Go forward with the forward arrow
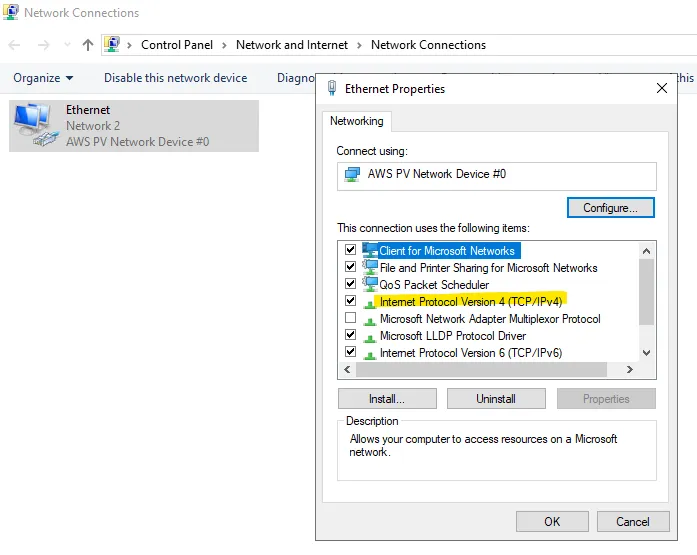Screen dimensions: 697x555 [x=44, y=45]
